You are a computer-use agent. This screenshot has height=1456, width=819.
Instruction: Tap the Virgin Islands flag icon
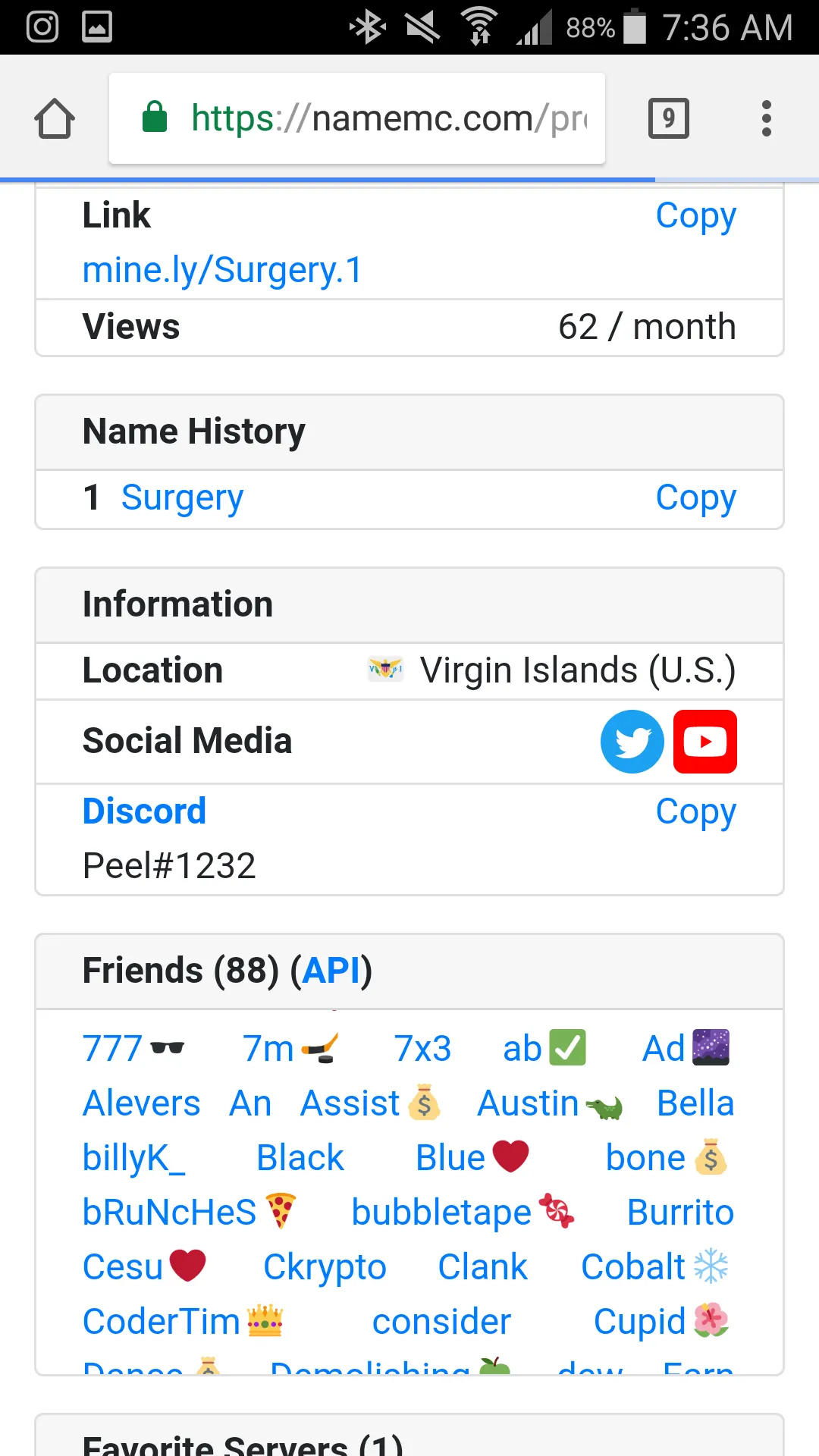pyautogui.click(x=385, y=669)
